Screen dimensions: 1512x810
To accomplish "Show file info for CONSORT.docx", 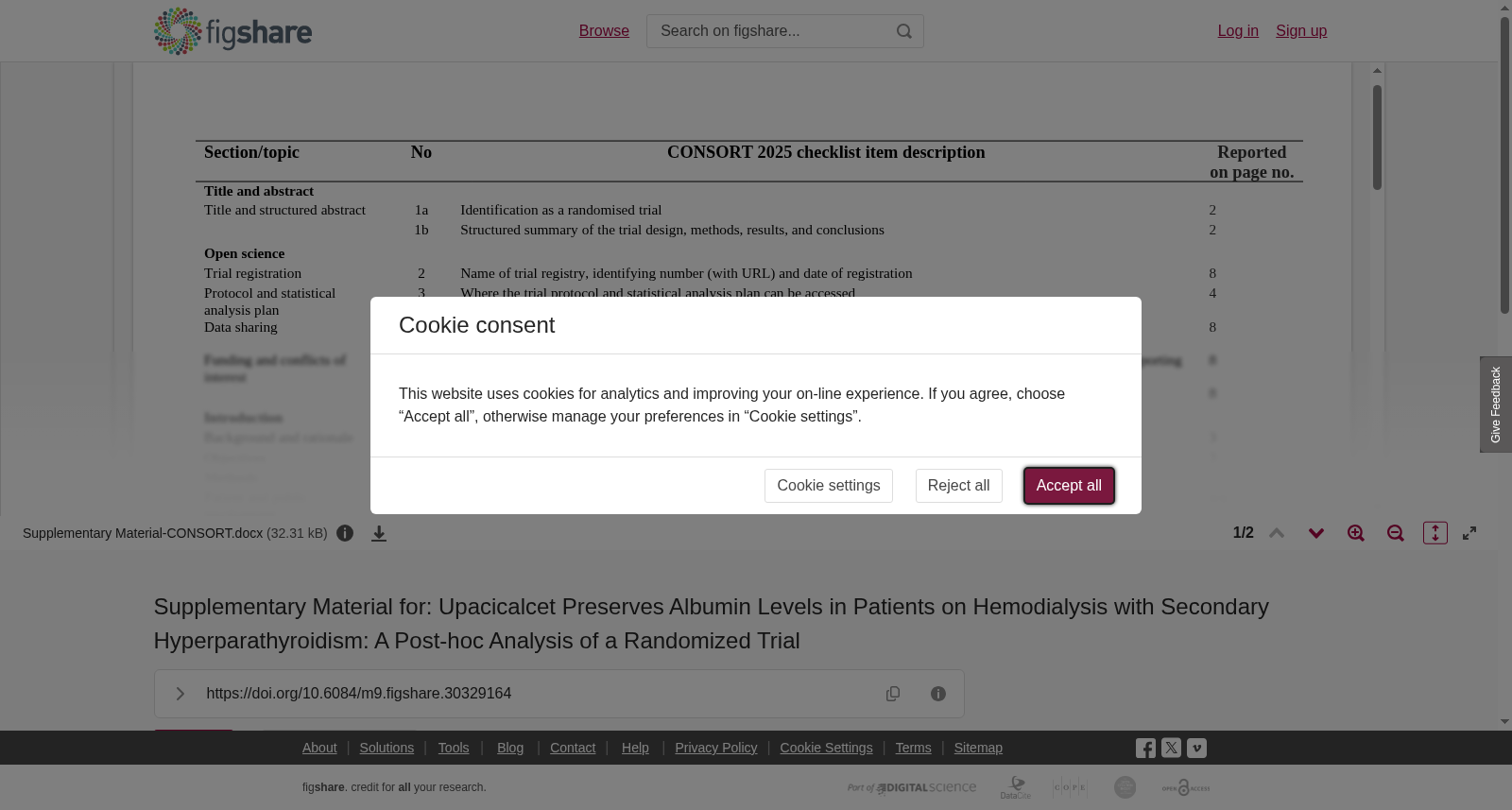I will (345, 533).
